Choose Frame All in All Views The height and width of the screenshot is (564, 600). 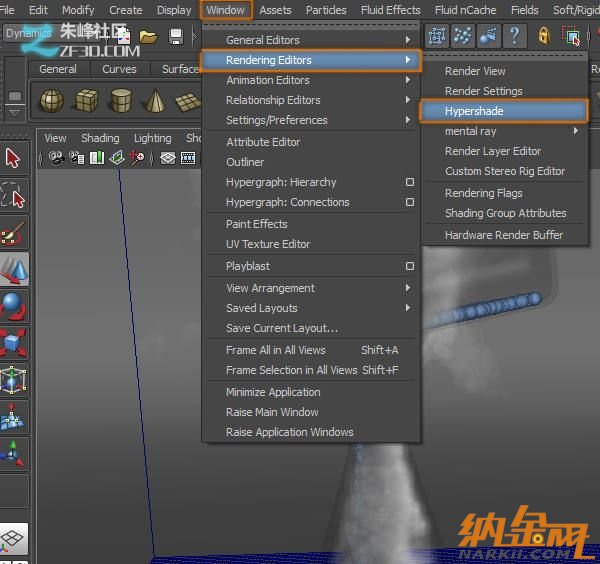pyautogui.click(x=311, y=350)
